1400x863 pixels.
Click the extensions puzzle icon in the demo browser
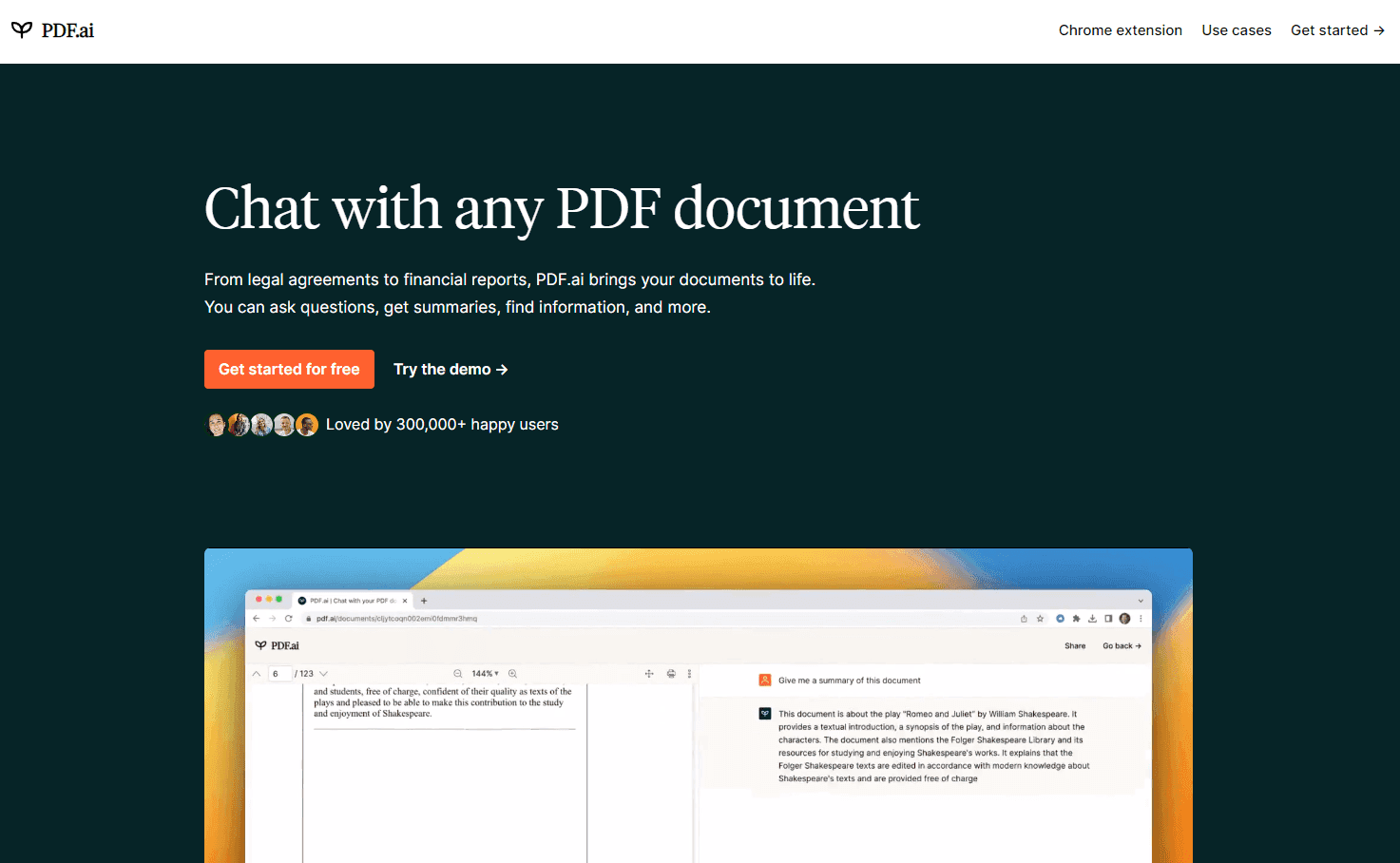1076,618
